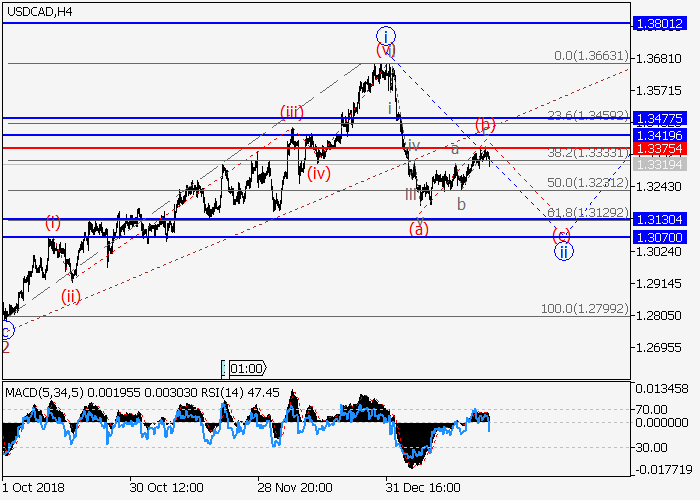Viewport: 700px width, 500px height.
Task: Select the red (iv) wave label
Action: pyautogui.click(x=319, y=173)
